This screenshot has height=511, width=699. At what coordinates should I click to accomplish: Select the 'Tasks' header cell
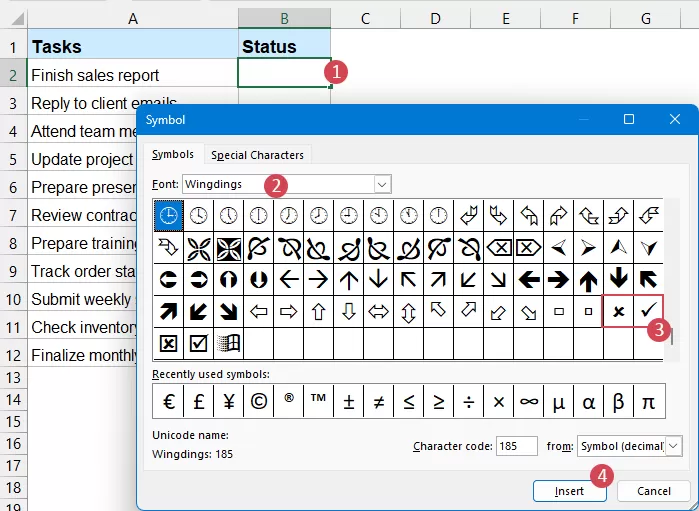(x=133, y=46)
